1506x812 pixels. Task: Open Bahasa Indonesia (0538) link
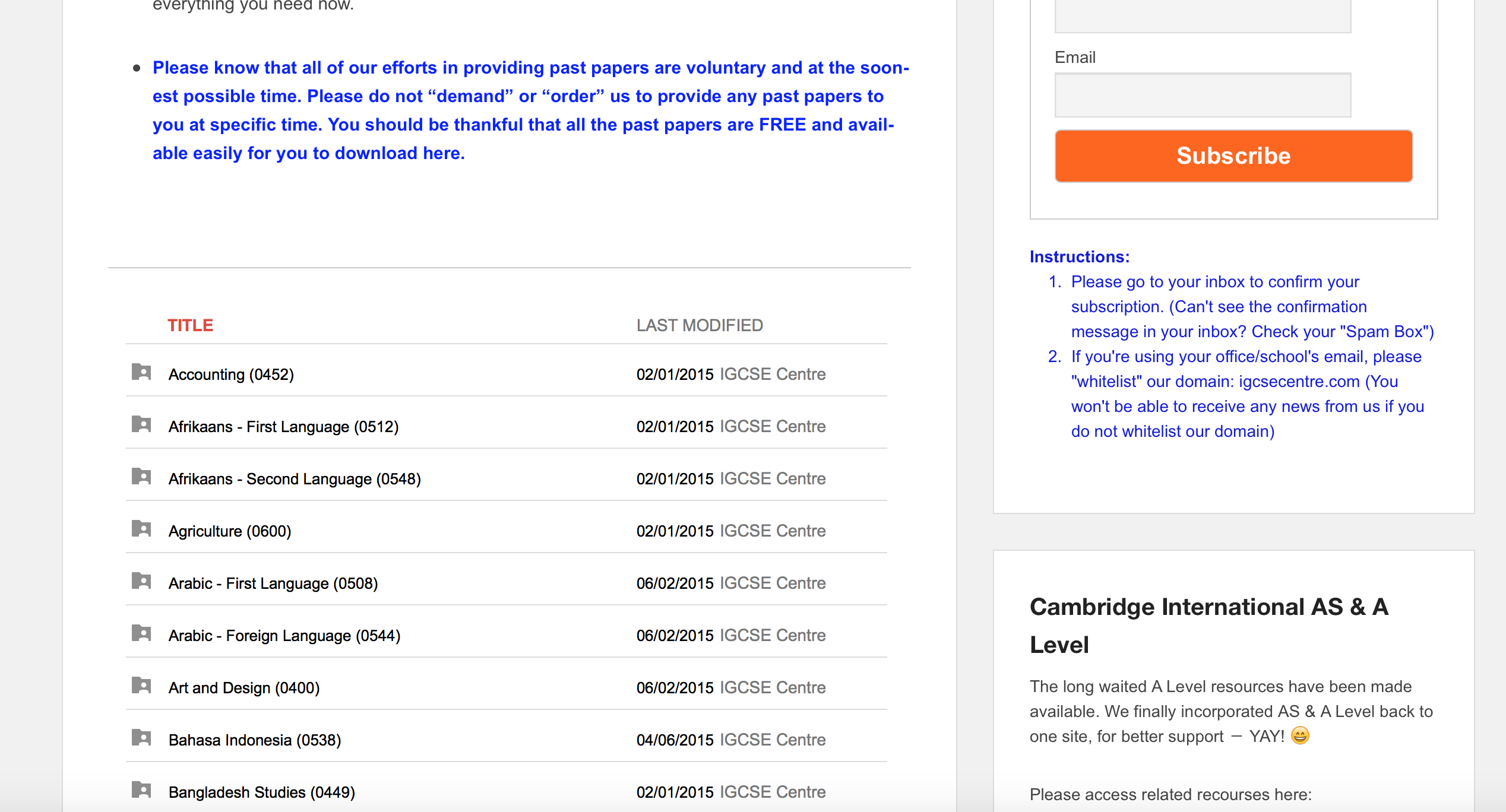(x=255, y=740)
